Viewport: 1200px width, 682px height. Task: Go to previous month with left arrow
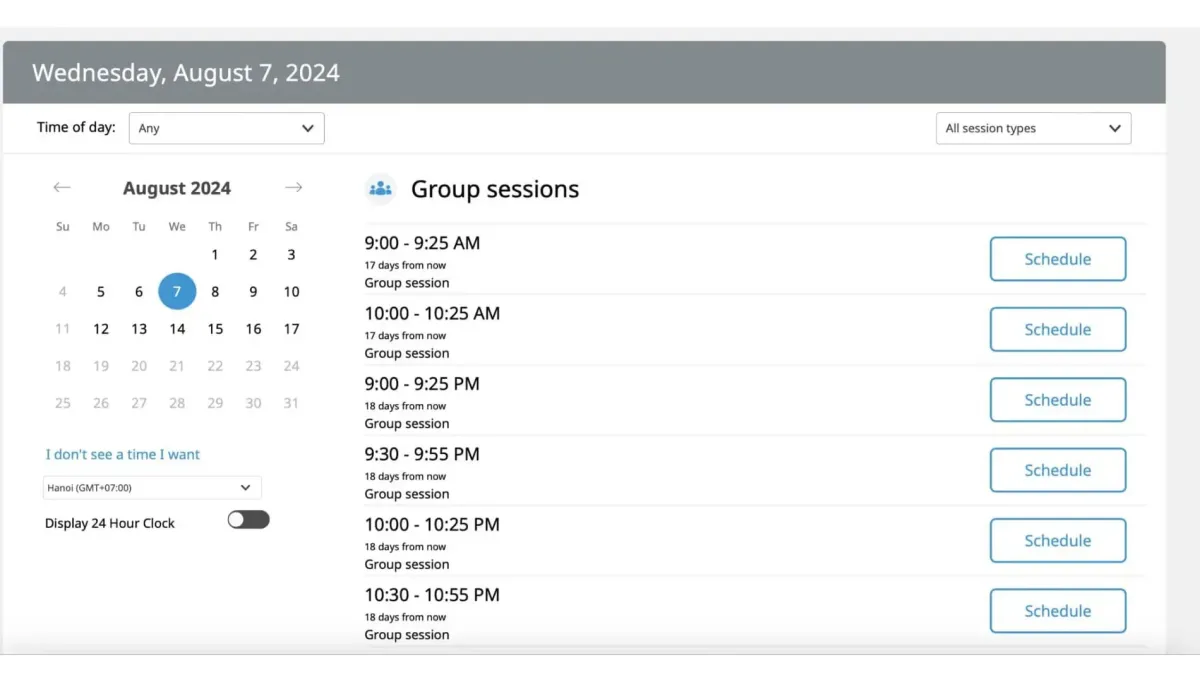point(62,188)
